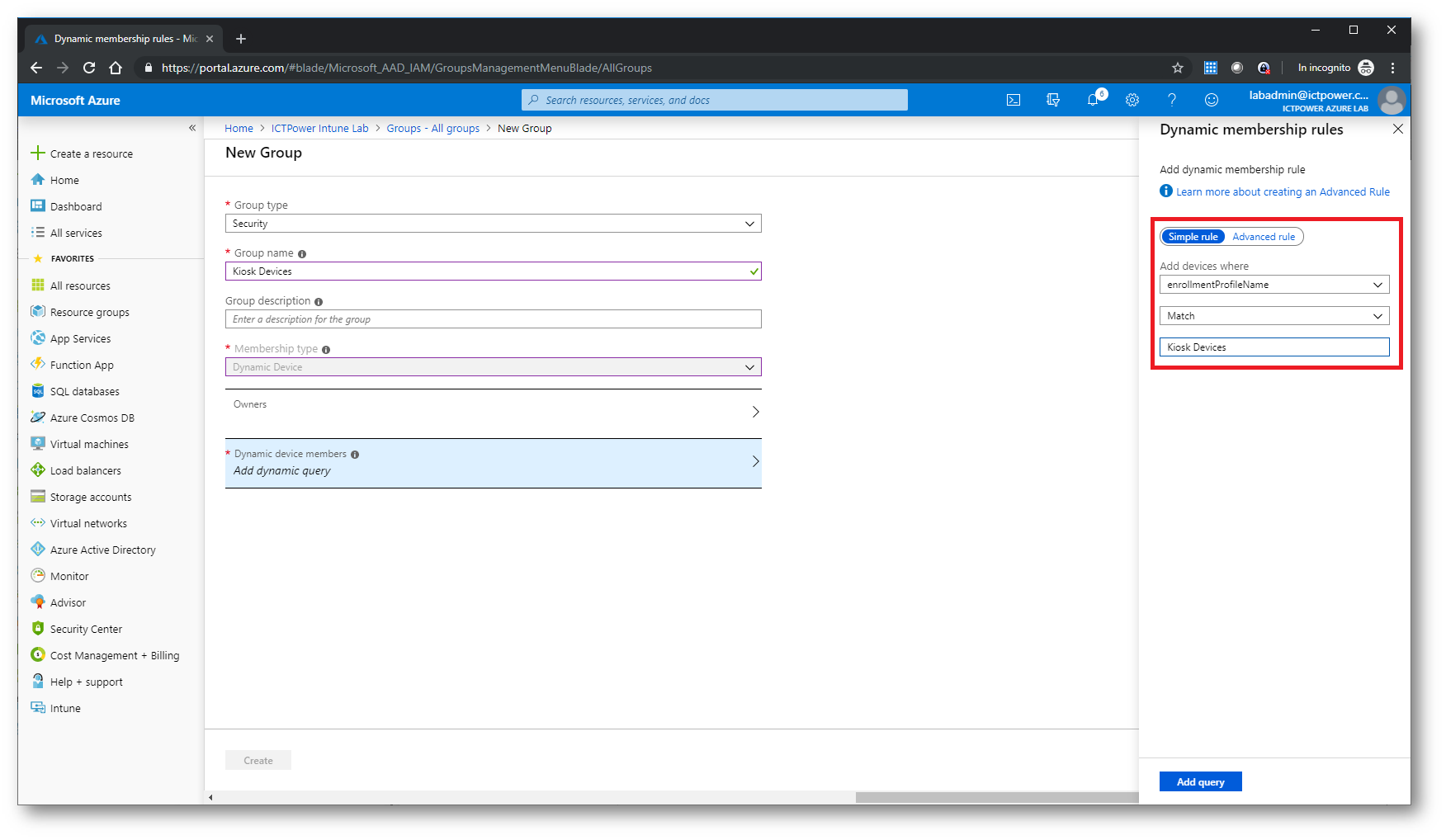Viewport: 1446px width, 840px height.
Task: Open All resources in favorites
Action: 80,286
